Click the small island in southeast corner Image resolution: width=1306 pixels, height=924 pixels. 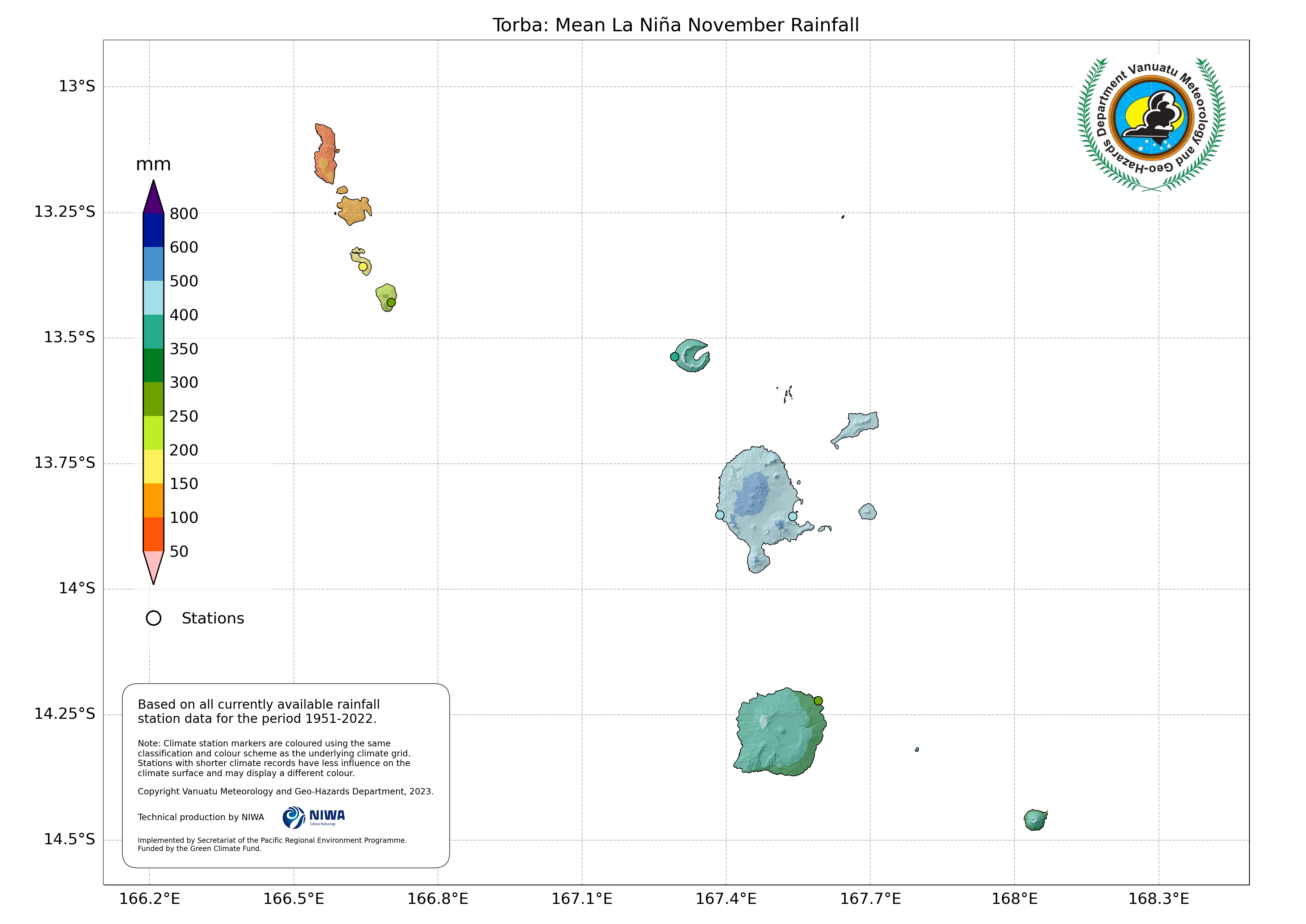coord(1035,820)
